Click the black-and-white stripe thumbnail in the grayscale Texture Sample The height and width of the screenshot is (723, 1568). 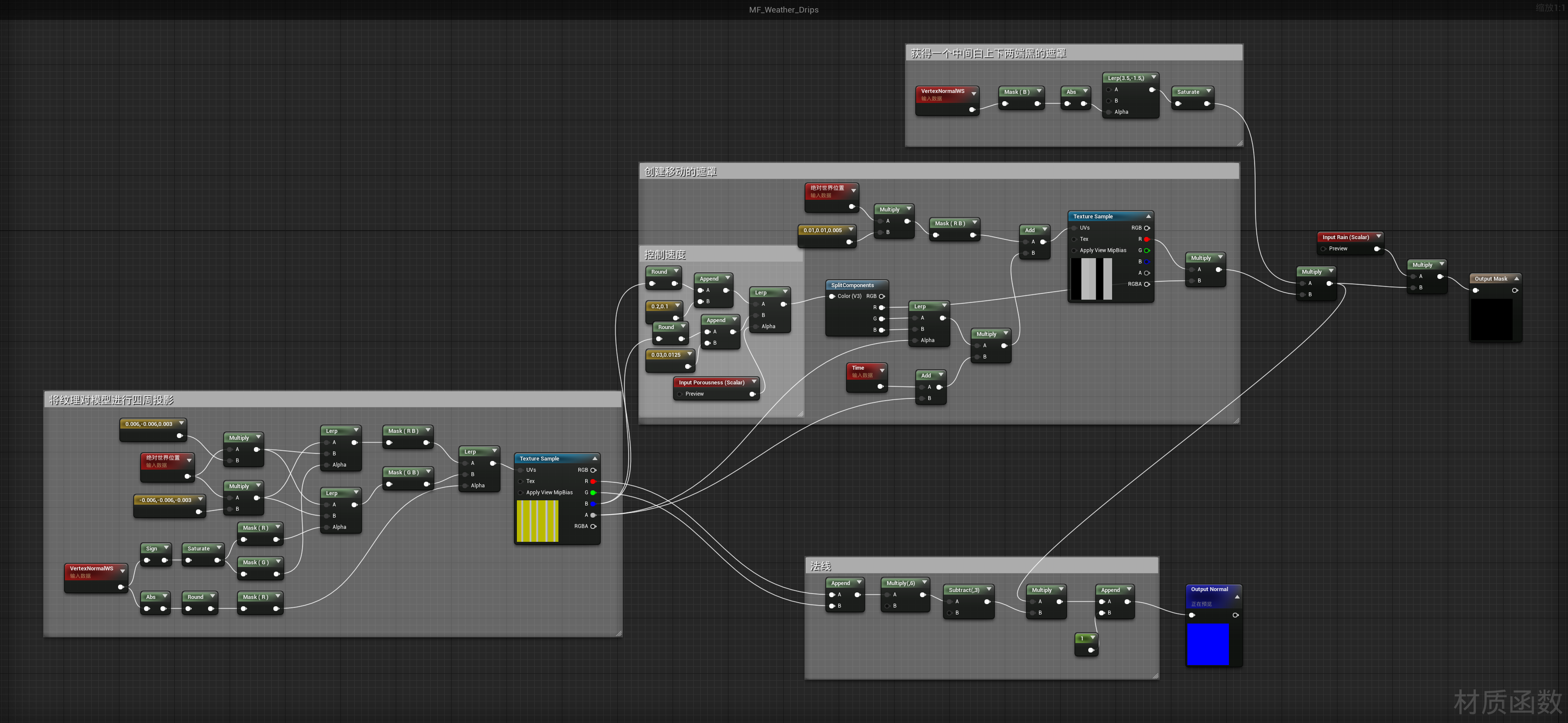tap(1091, 279)
